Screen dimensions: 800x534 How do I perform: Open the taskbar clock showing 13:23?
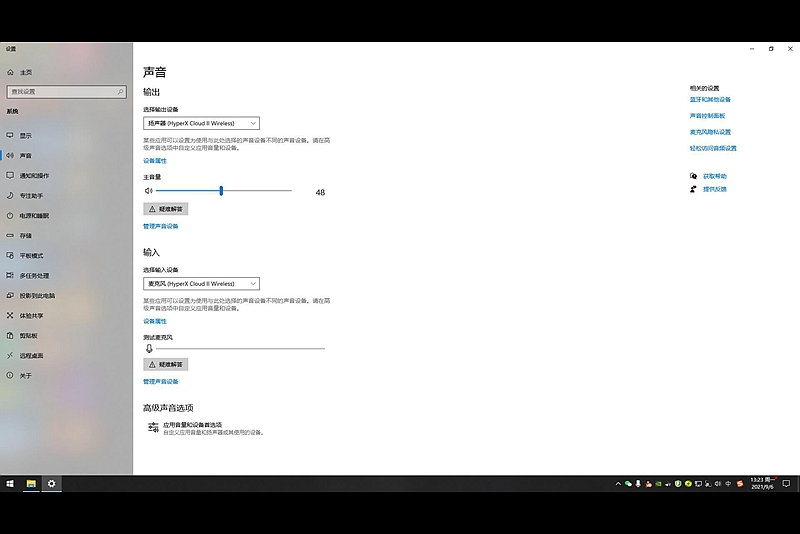pos(763,484)
